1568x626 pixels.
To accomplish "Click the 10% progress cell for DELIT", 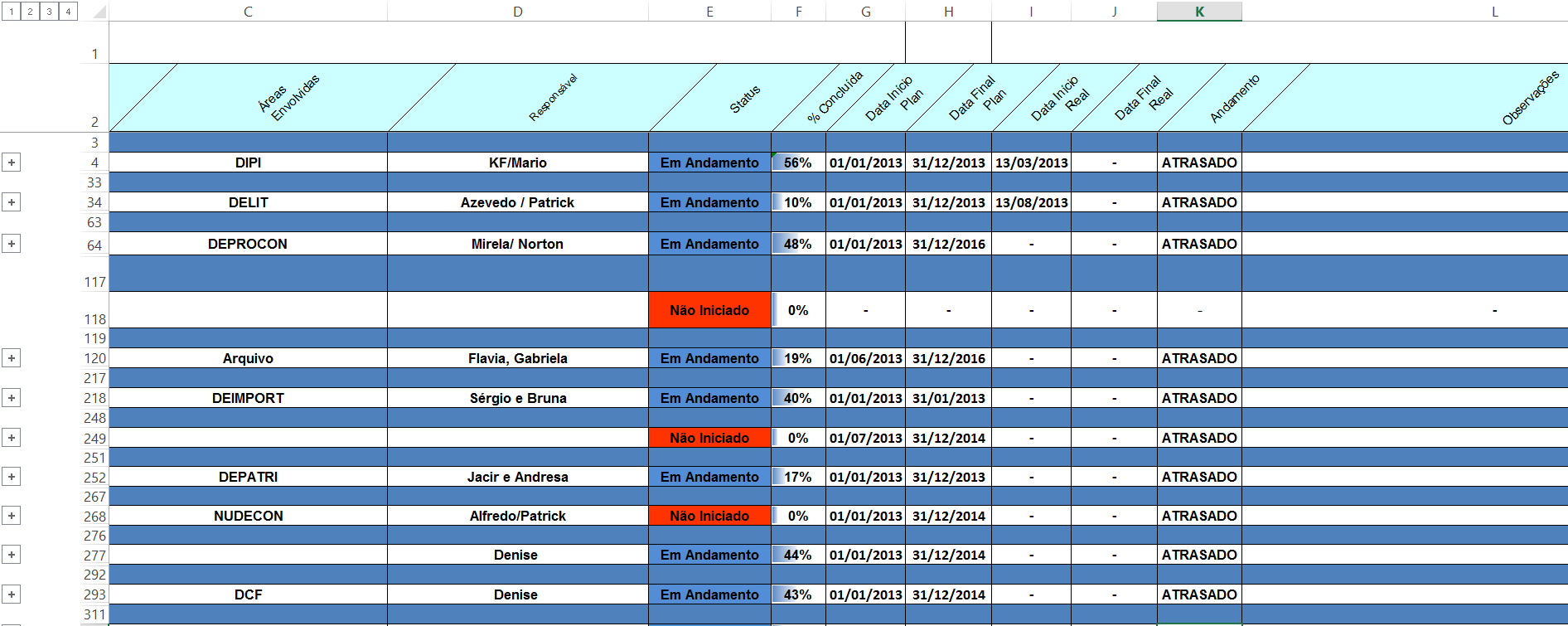I will [798, 202].
